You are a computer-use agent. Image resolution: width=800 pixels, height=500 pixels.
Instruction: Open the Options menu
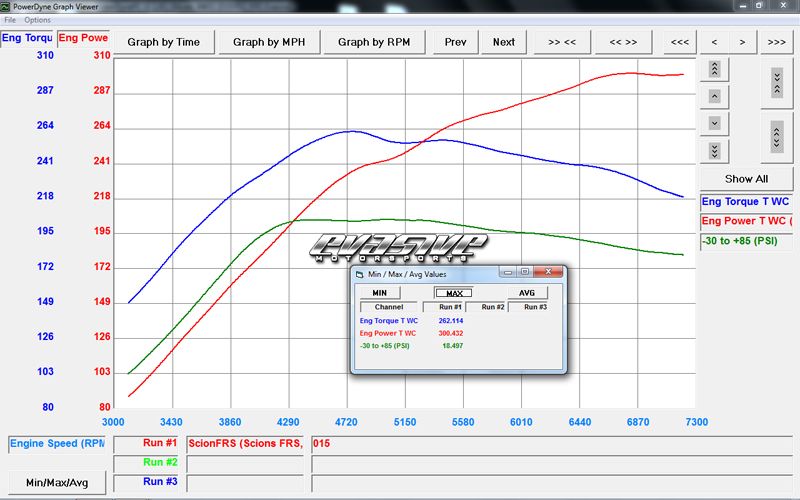coord(37,20)
